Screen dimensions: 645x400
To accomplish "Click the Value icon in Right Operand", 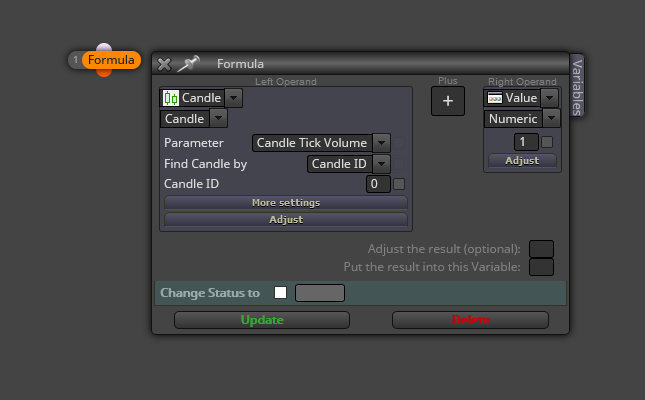I will pyautogui.click(x=494, y=98).
